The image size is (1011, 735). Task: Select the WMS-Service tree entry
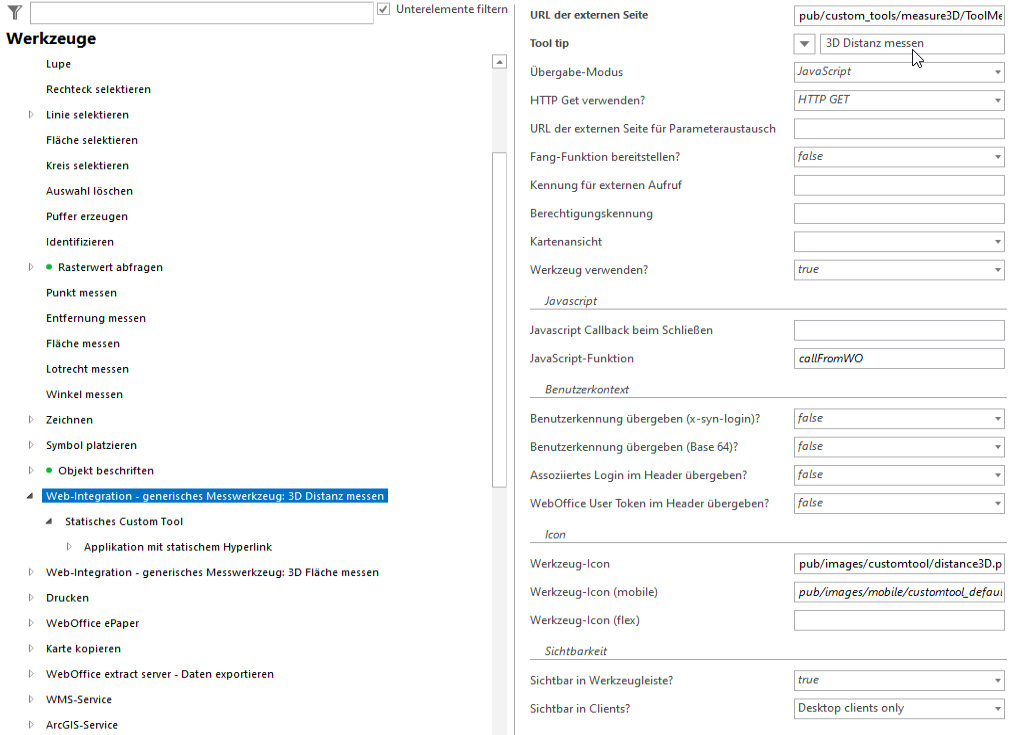(x=80, y=699)
